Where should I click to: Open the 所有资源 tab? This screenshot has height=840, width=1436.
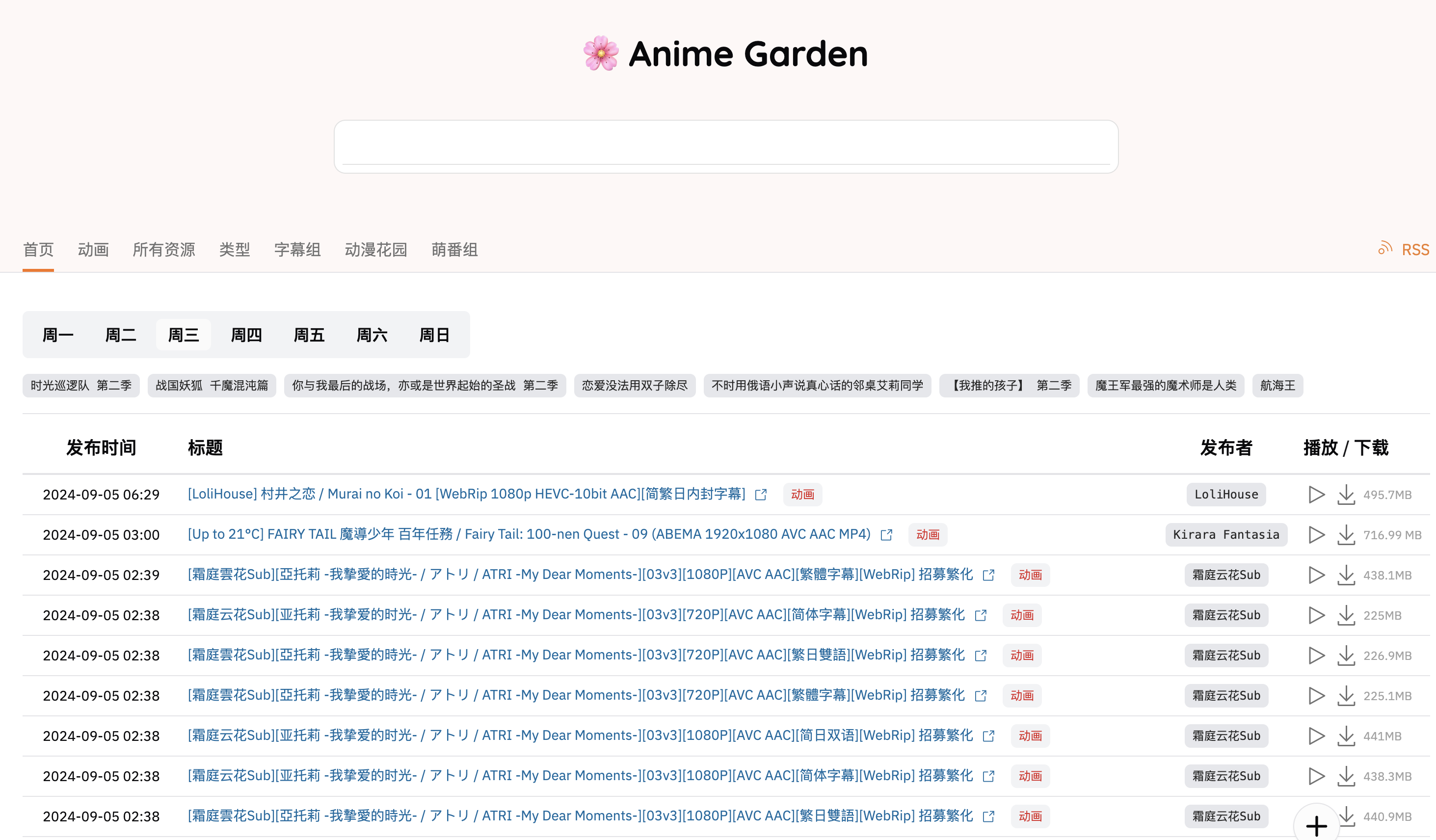click(164, 250)
